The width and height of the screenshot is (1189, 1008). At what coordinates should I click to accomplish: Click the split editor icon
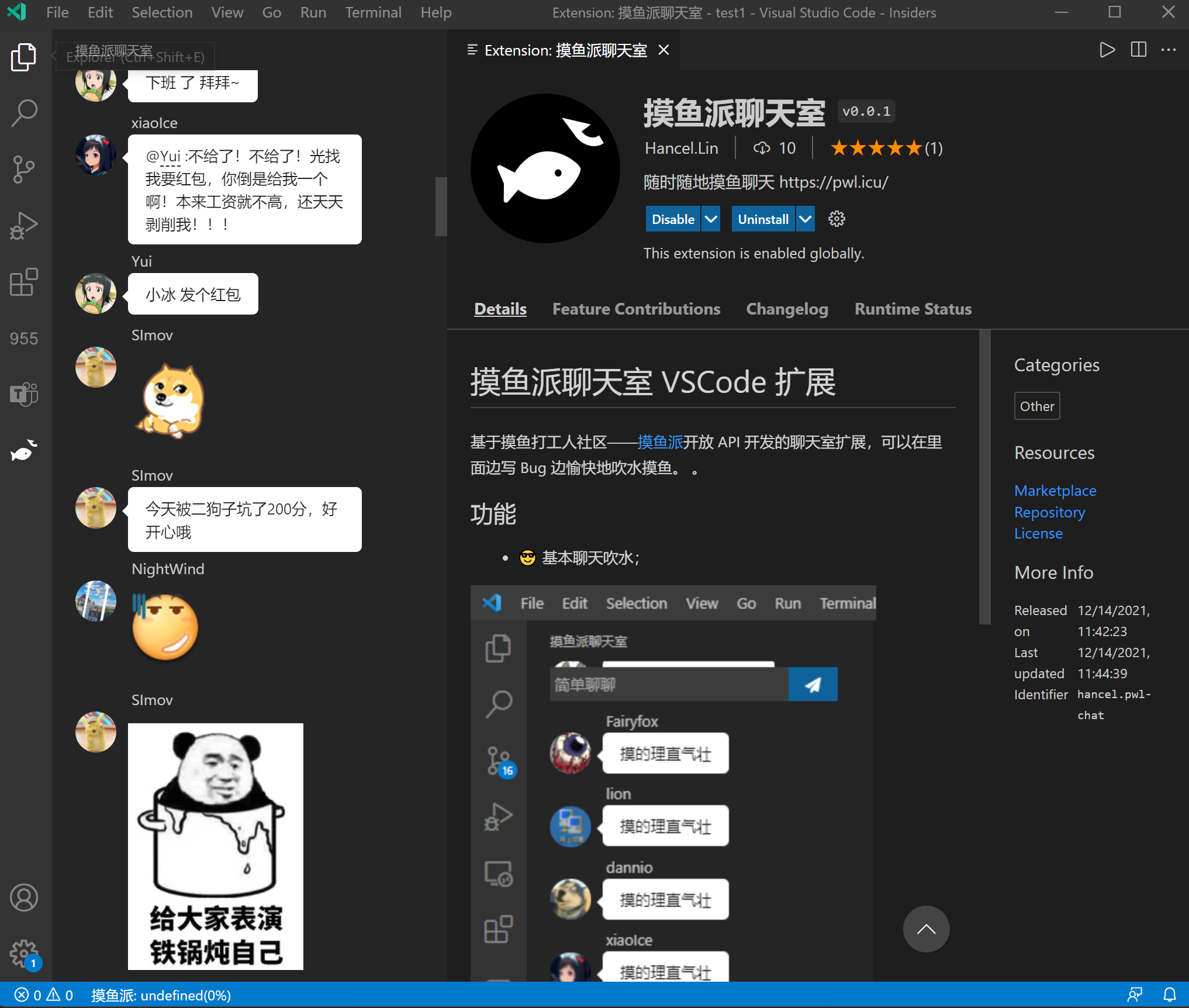1138,50
